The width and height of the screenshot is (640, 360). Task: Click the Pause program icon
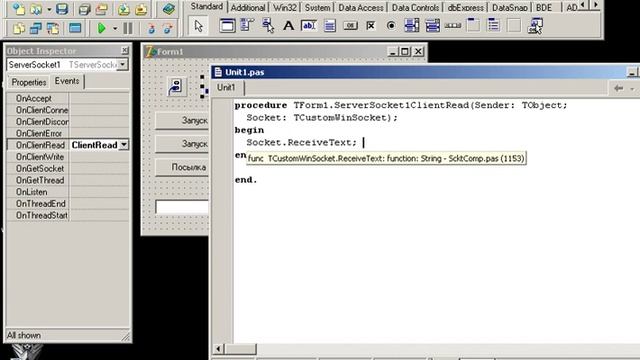tap(128, 28)
